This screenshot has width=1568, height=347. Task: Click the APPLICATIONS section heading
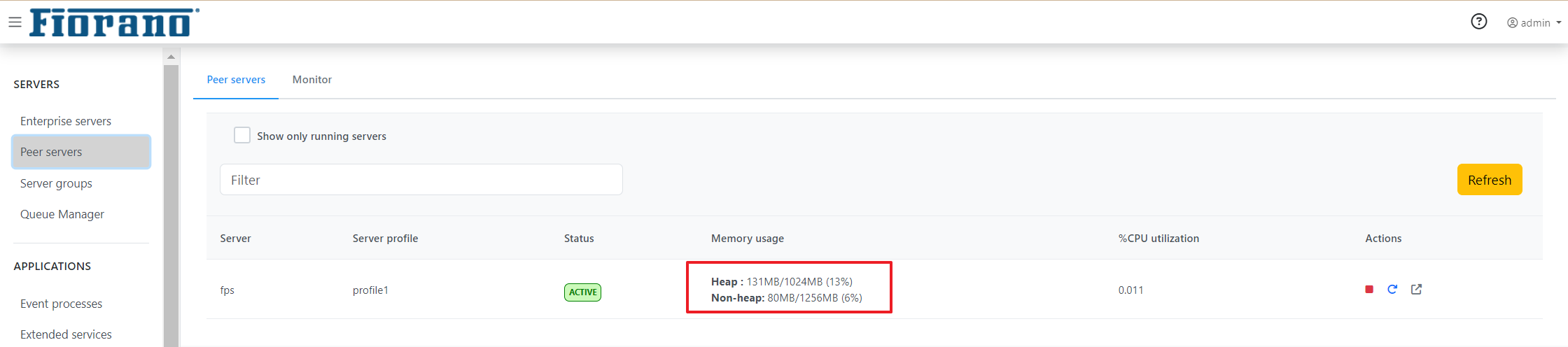pyautogui.click(x=52, y=267)
